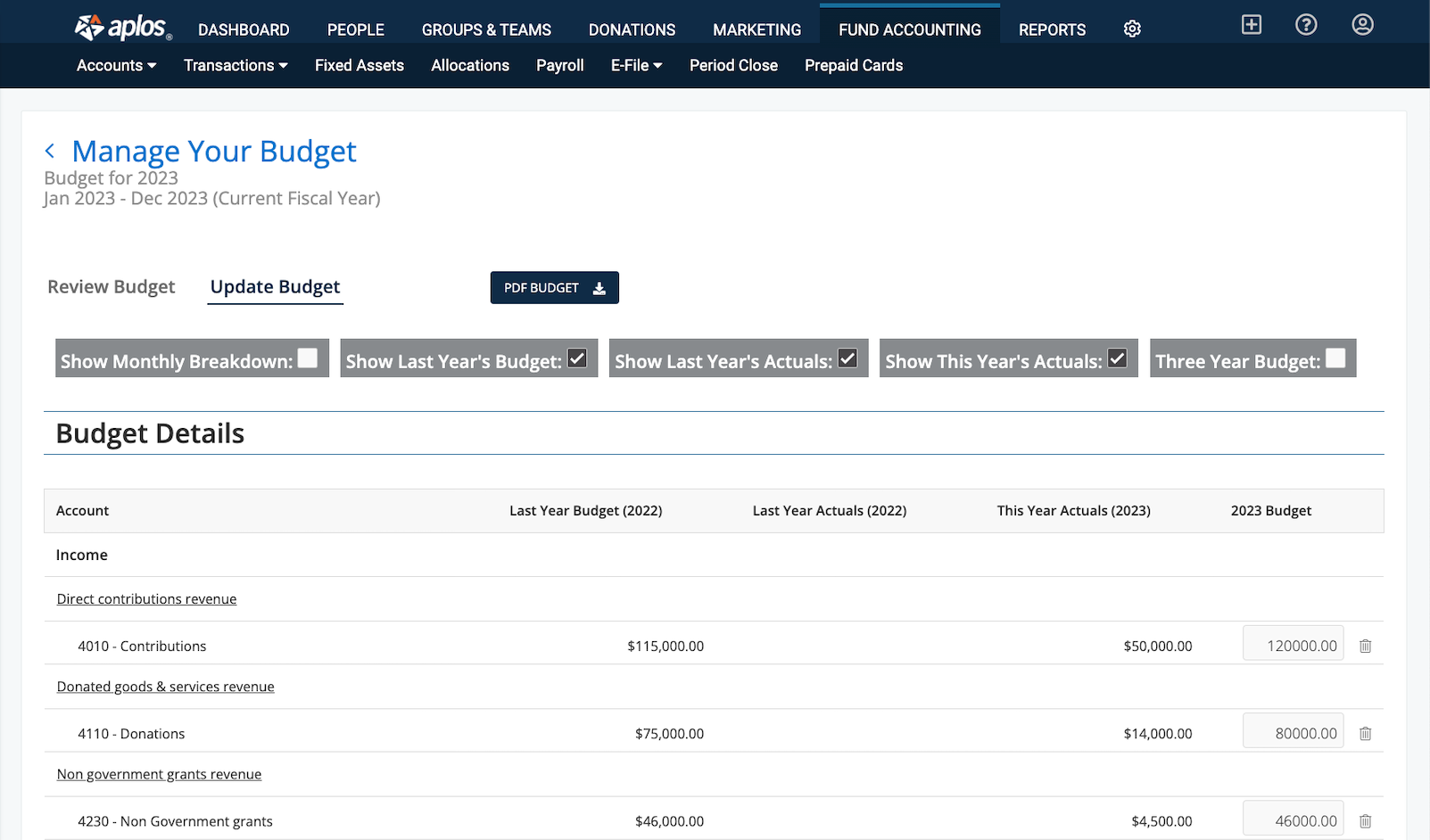Viewport: 1430px width, 840px height.
Task: Click trash icon for 4110 Donations
Action: click(1365, 734)
